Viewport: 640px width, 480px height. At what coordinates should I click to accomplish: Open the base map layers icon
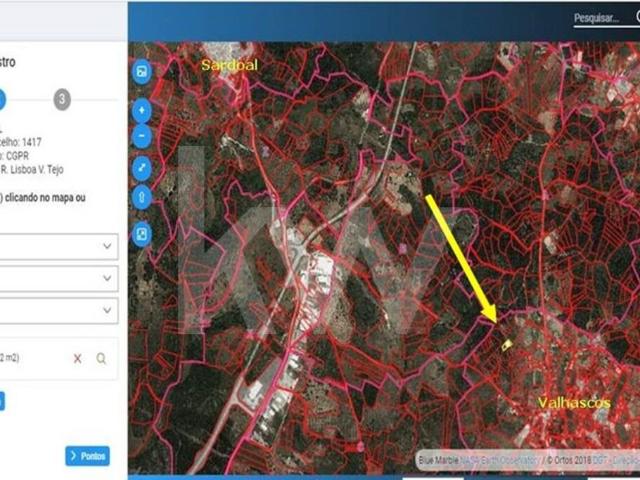[142, 72]
